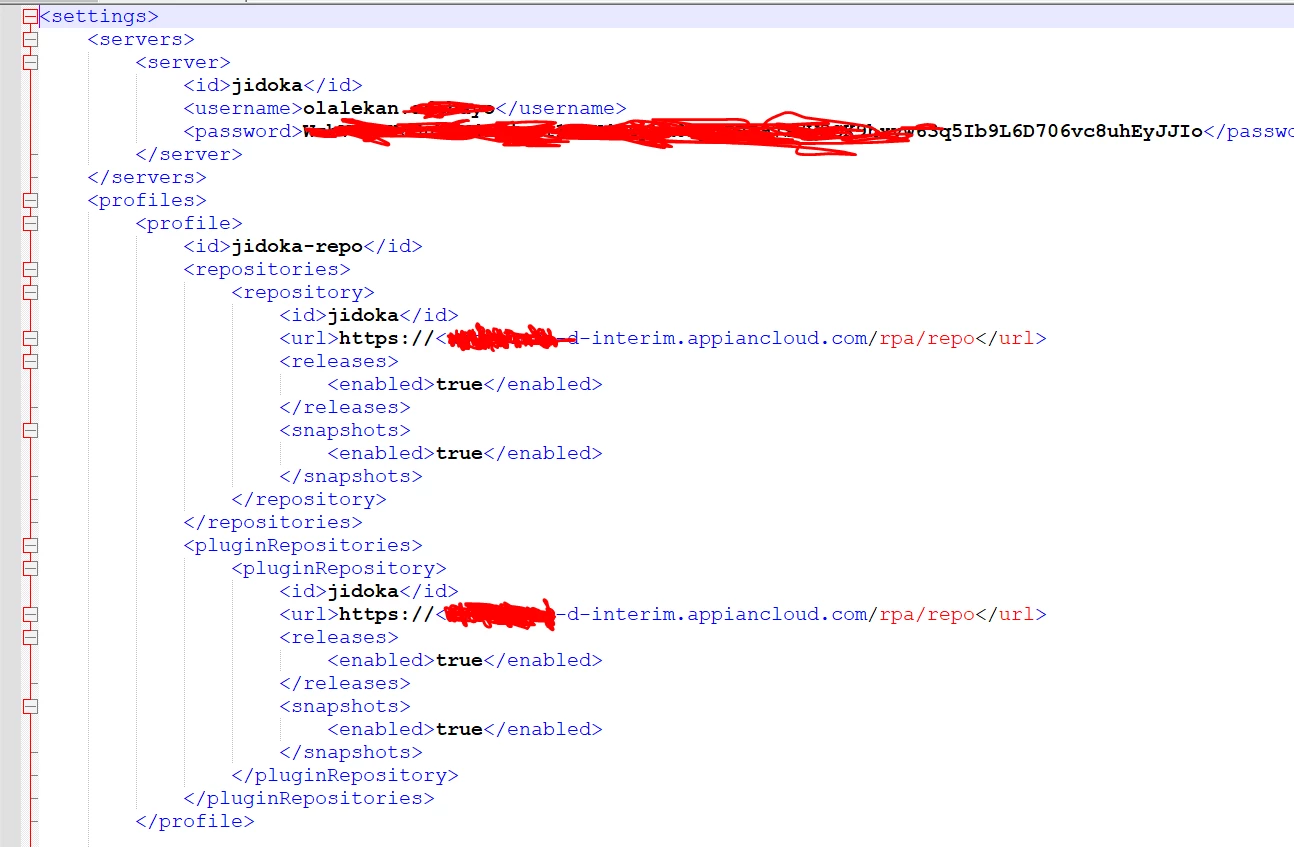Collapse the <profiles> fold marker

pos(30,200)
